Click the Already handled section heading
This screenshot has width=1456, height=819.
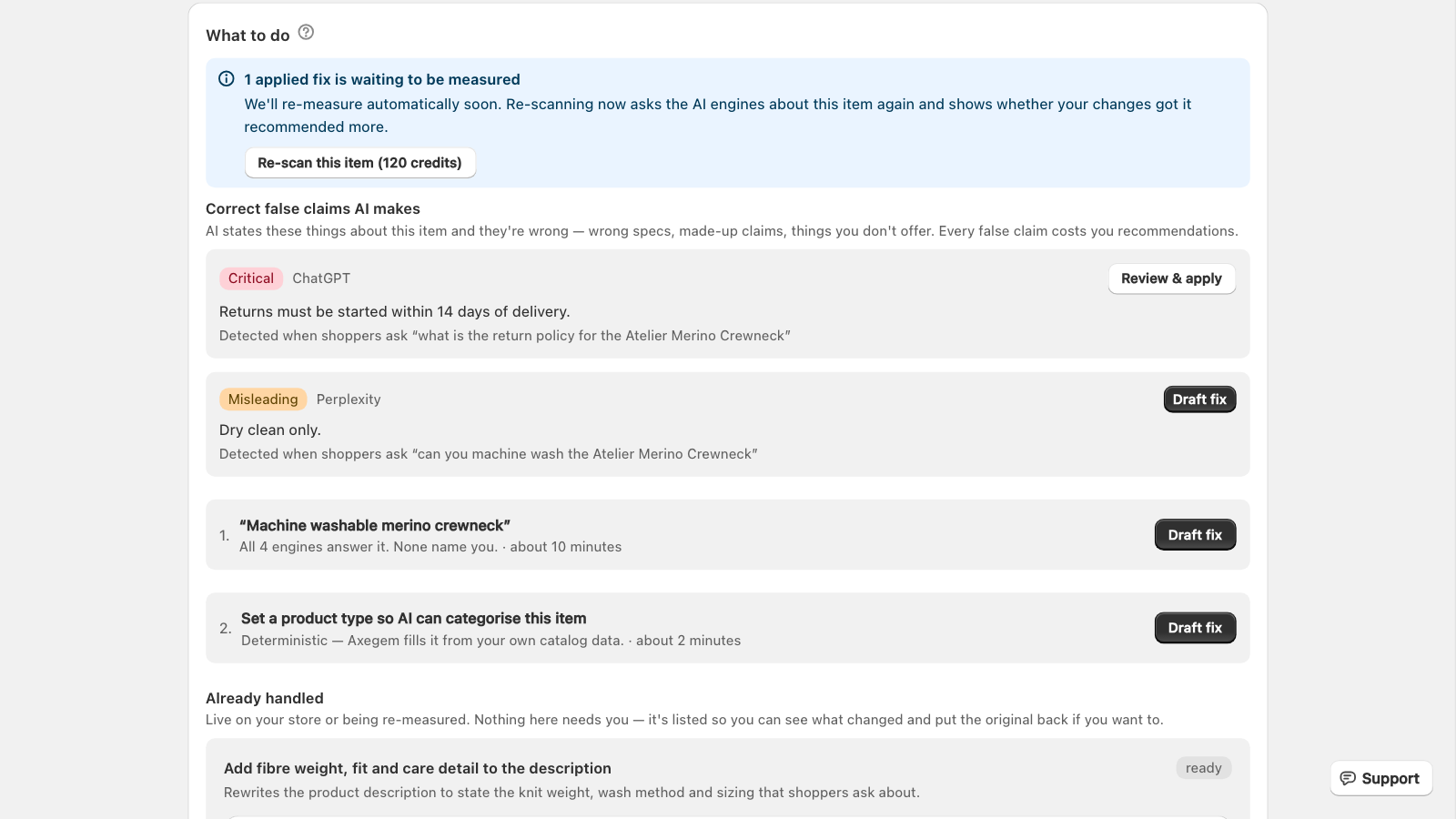coord(265,698)
